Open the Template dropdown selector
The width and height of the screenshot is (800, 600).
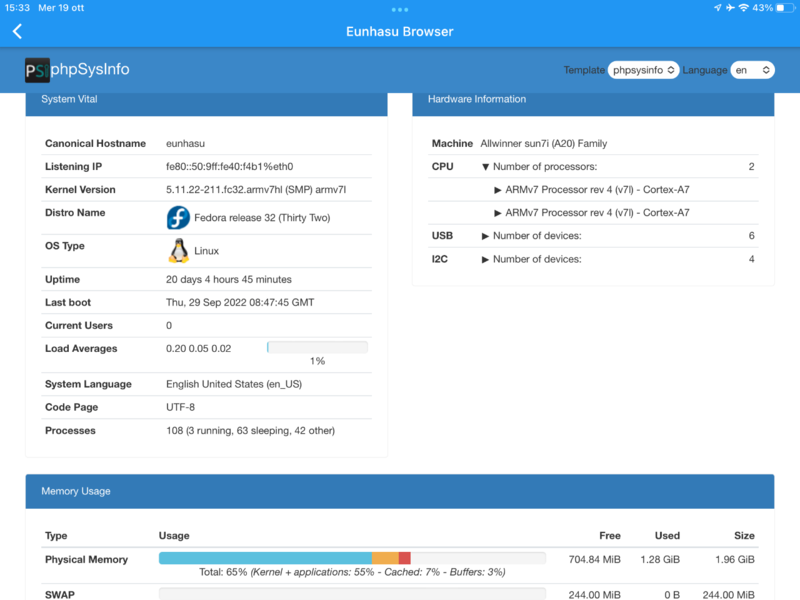click(643, 70)
